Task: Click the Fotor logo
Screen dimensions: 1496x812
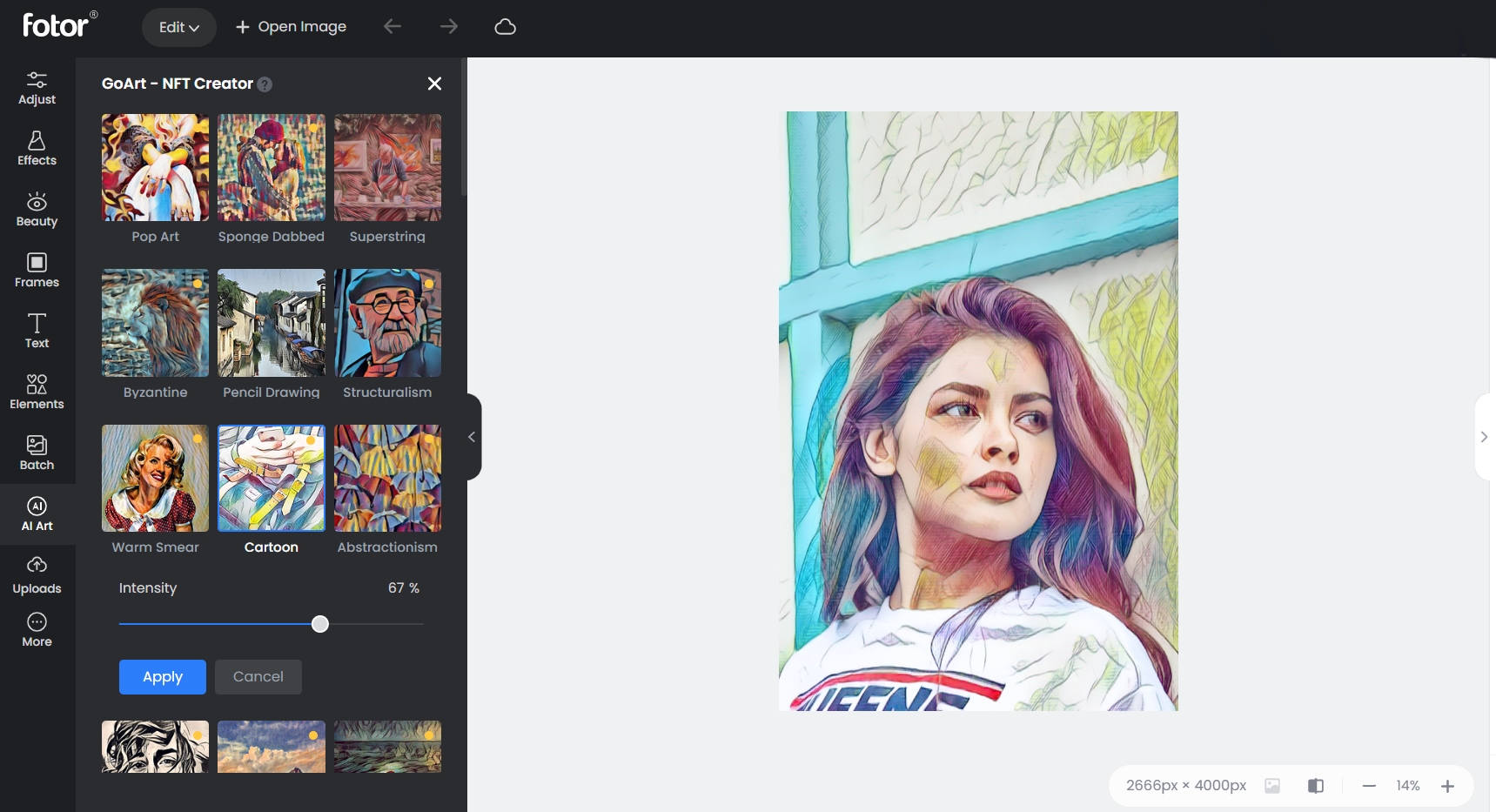Action: (x=59, y=24)
